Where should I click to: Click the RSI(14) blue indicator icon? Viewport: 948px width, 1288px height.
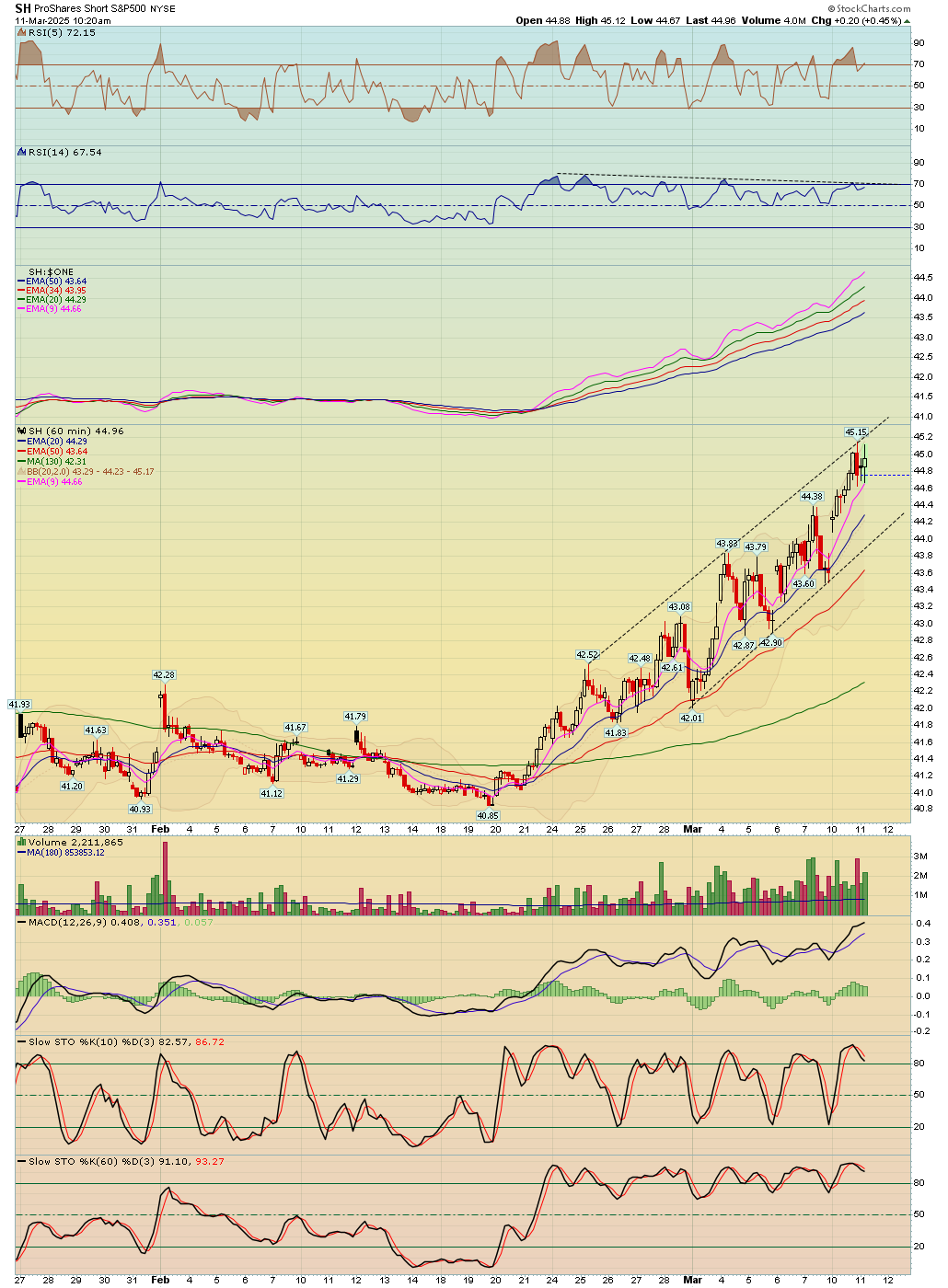pos(22,152)
